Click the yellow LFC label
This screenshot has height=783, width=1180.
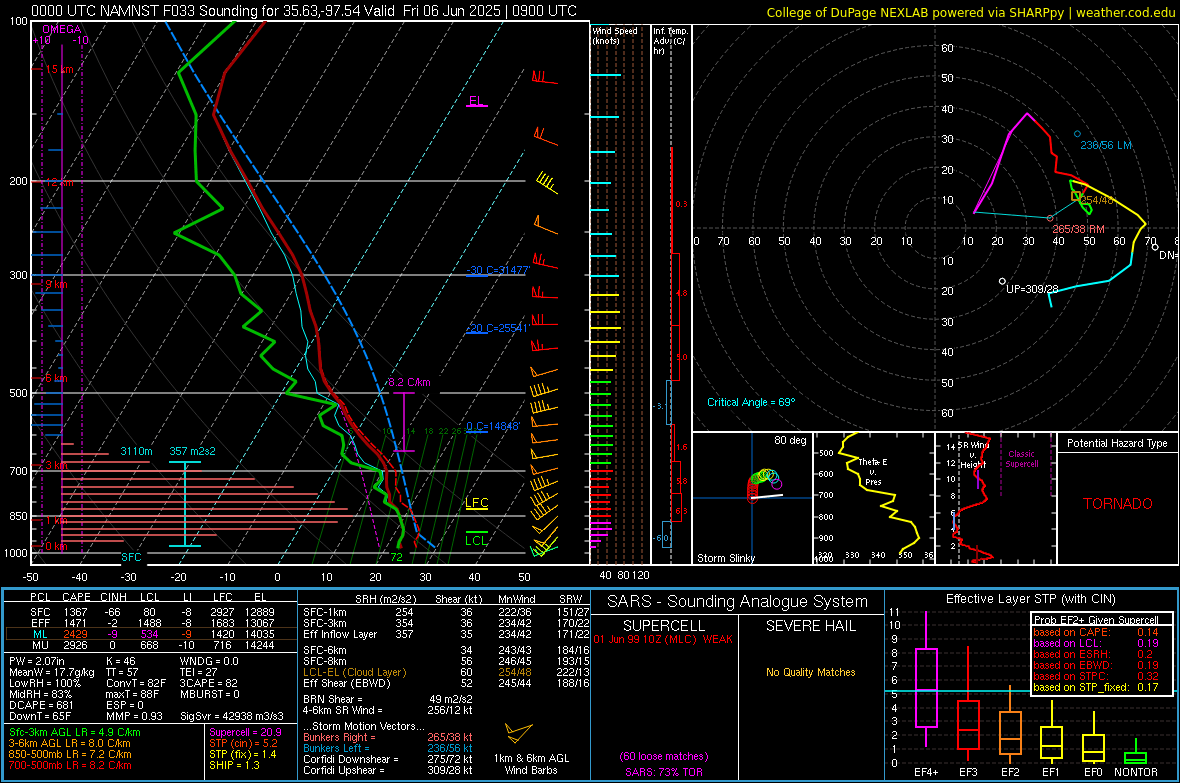click(476, 503)
